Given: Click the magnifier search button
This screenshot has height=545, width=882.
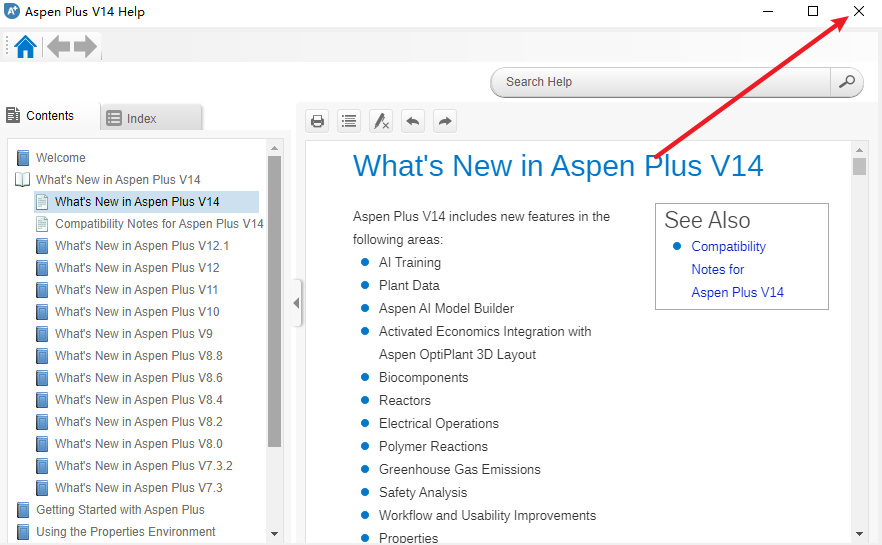Looking at the screenshot, I should click(847, 82).
